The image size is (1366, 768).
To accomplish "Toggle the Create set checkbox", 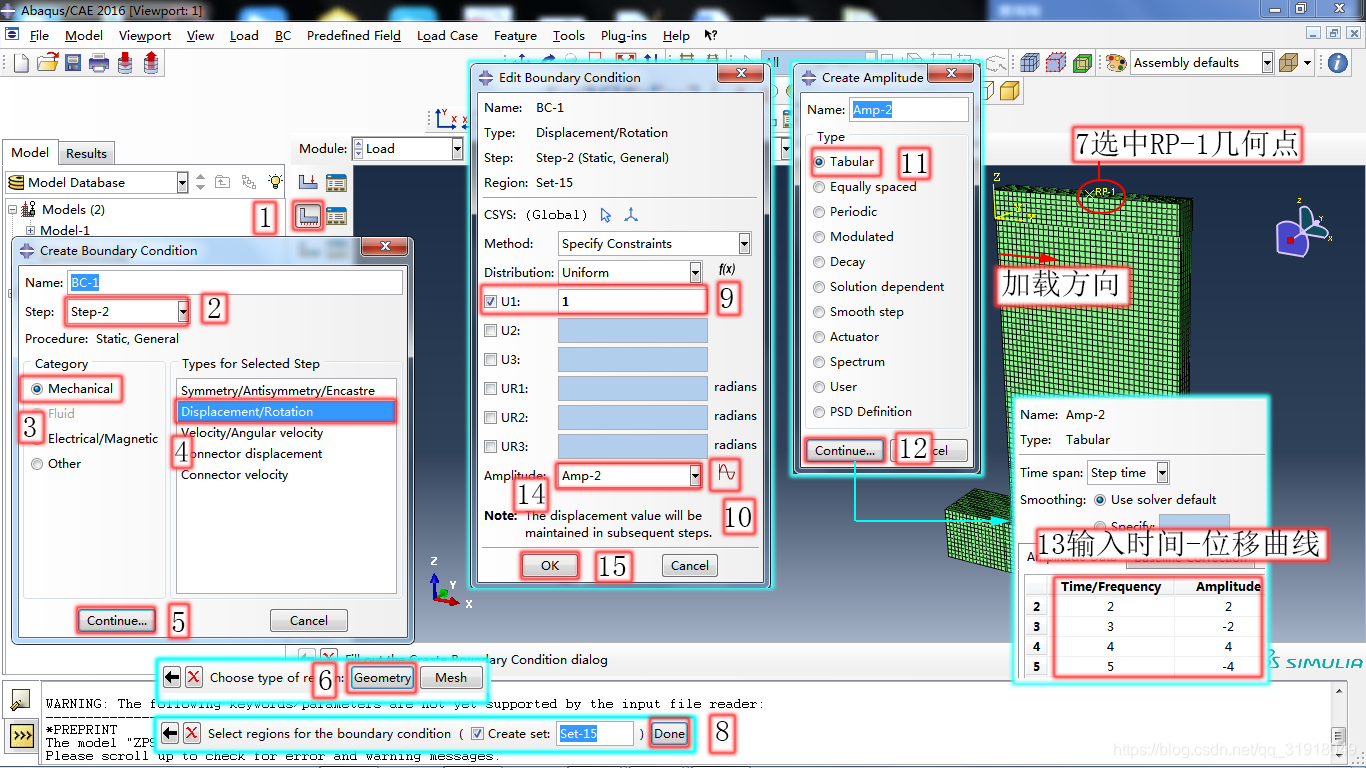I will [477, 734].
